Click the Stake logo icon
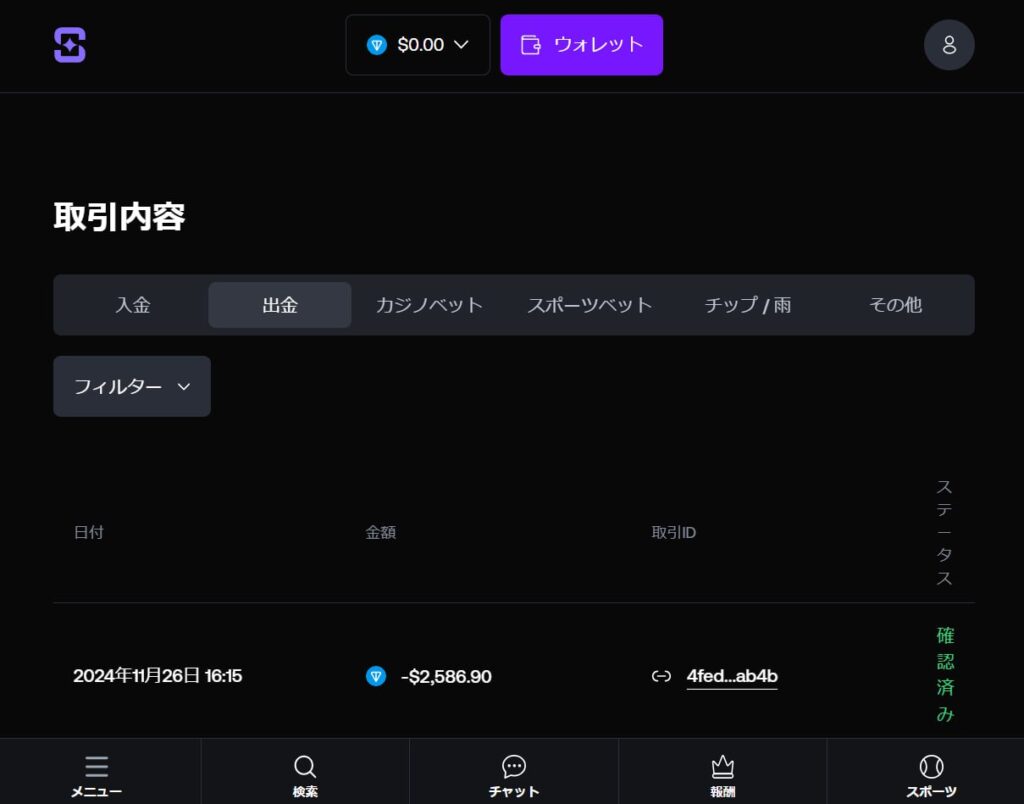Image resolution: width=1024 pixels, height=804 pixels. point(70,45)
